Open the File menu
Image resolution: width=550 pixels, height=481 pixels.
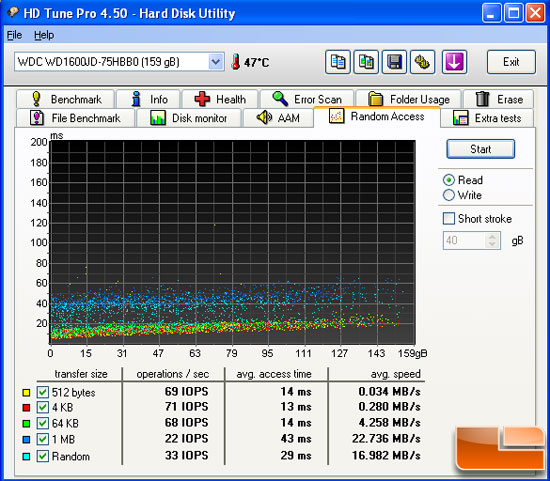pos(14,35)
